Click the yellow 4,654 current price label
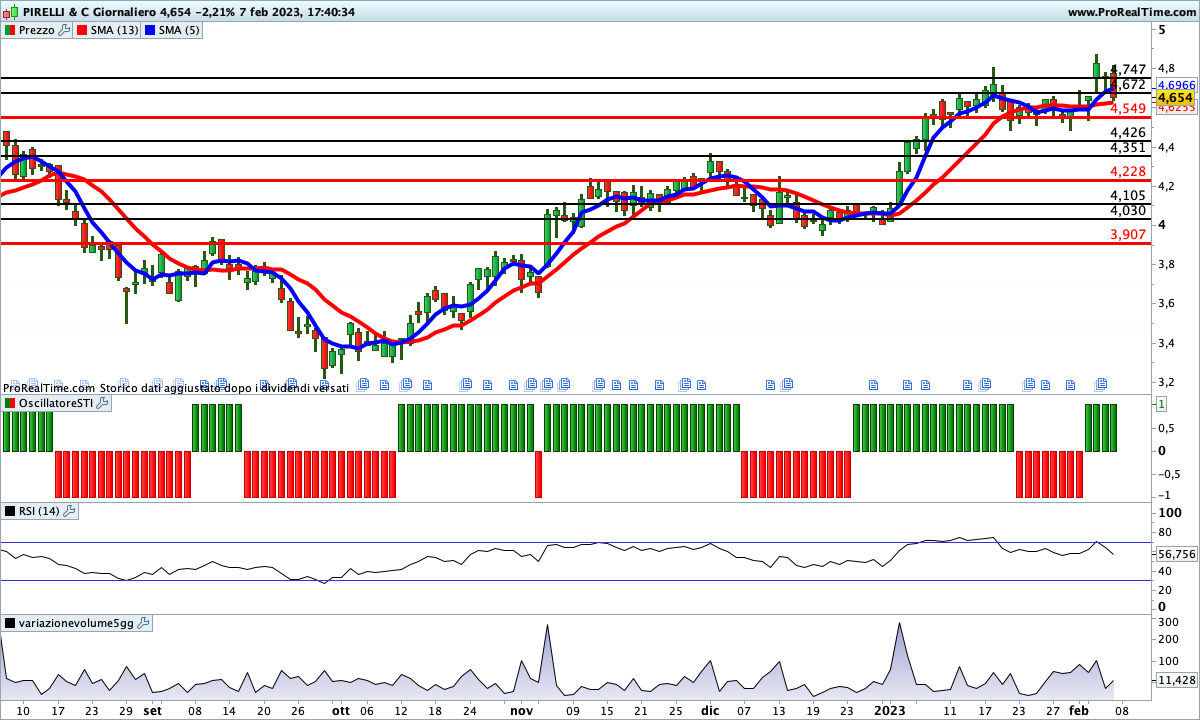Viewport: 1200px width, 720px height. pos(1175,98)
